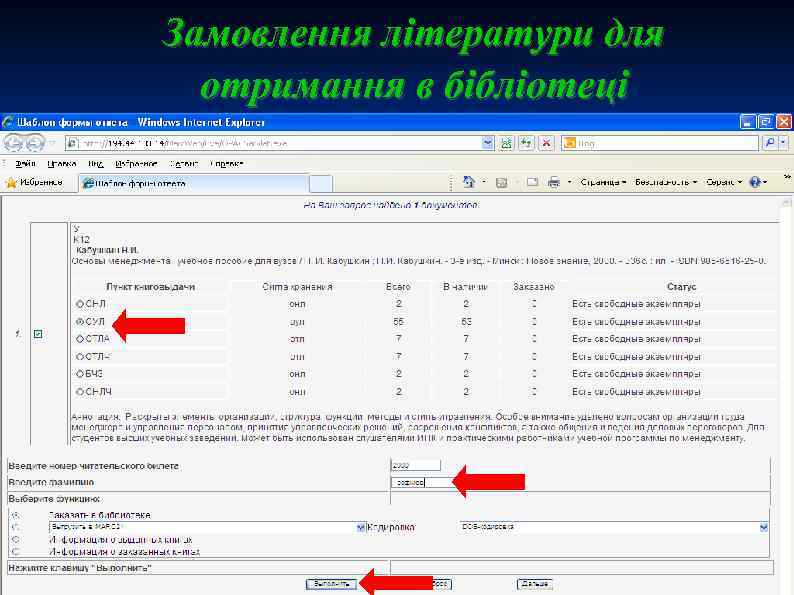Click the Print icon
The image size is (794, 595).
[x=554, y=182]
